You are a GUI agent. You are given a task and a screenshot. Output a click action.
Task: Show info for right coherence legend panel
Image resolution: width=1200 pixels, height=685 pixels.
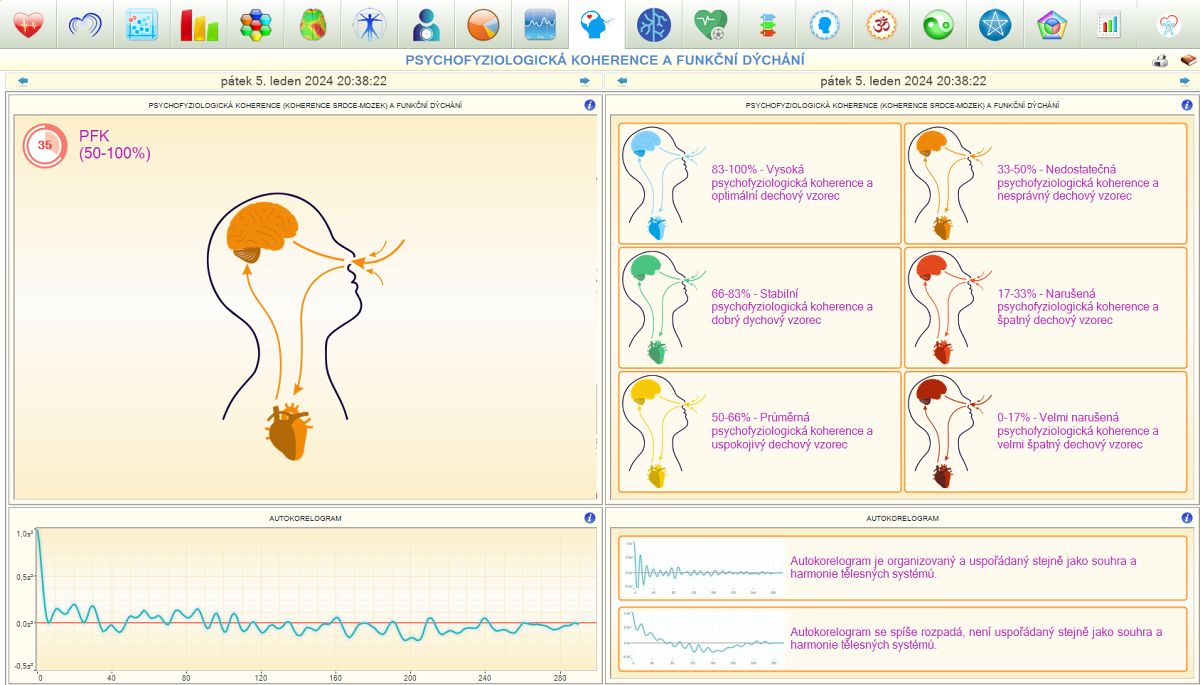(x=1187, y=105)
